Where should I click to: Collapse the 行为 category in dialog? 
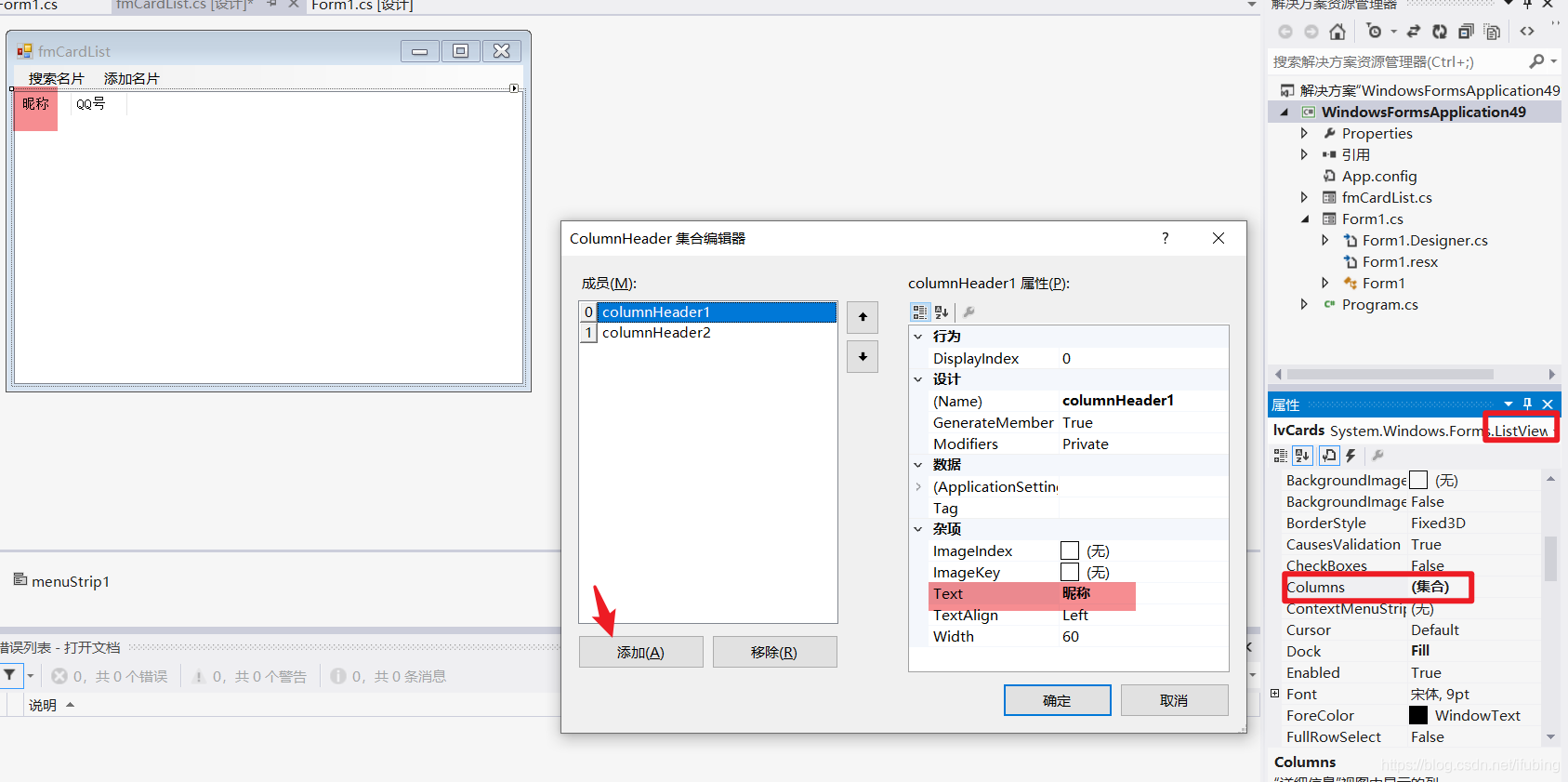tap(918, 337)
